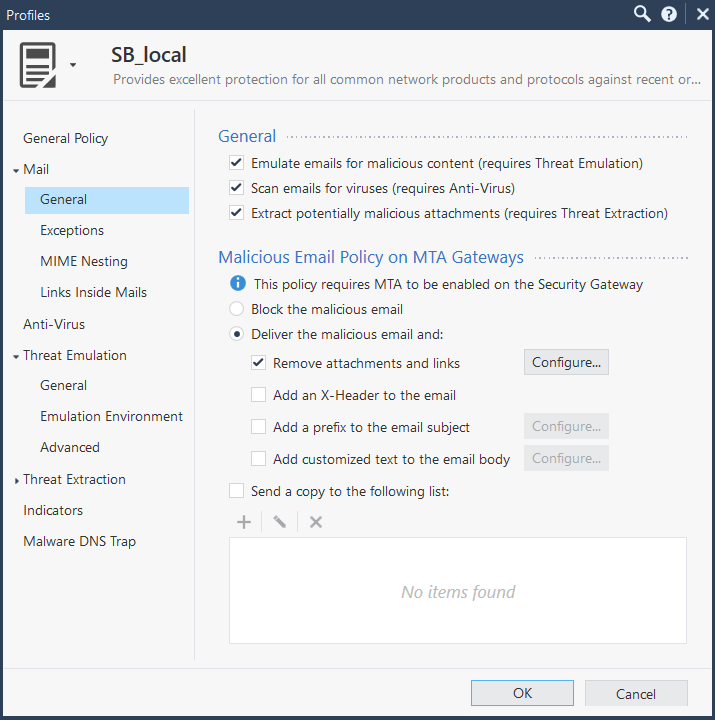Click the empty recipients list box
The image size is (715, 720).
click(458, 591)
